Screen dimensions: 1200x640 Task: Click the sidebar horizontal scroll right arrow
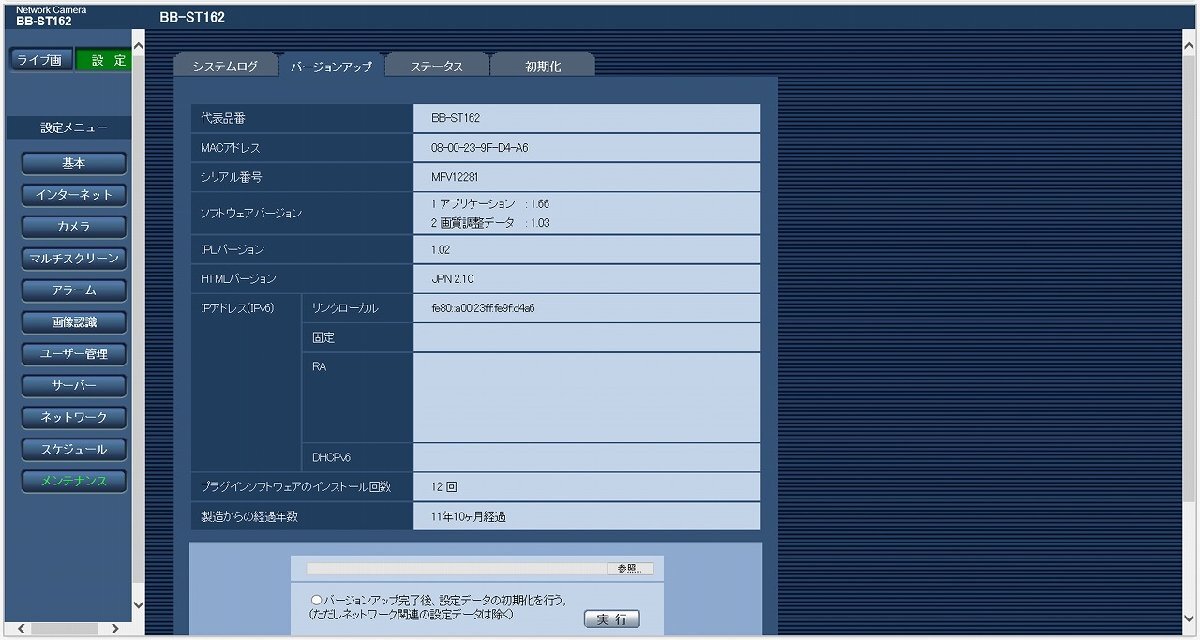[x=115, y=628]
